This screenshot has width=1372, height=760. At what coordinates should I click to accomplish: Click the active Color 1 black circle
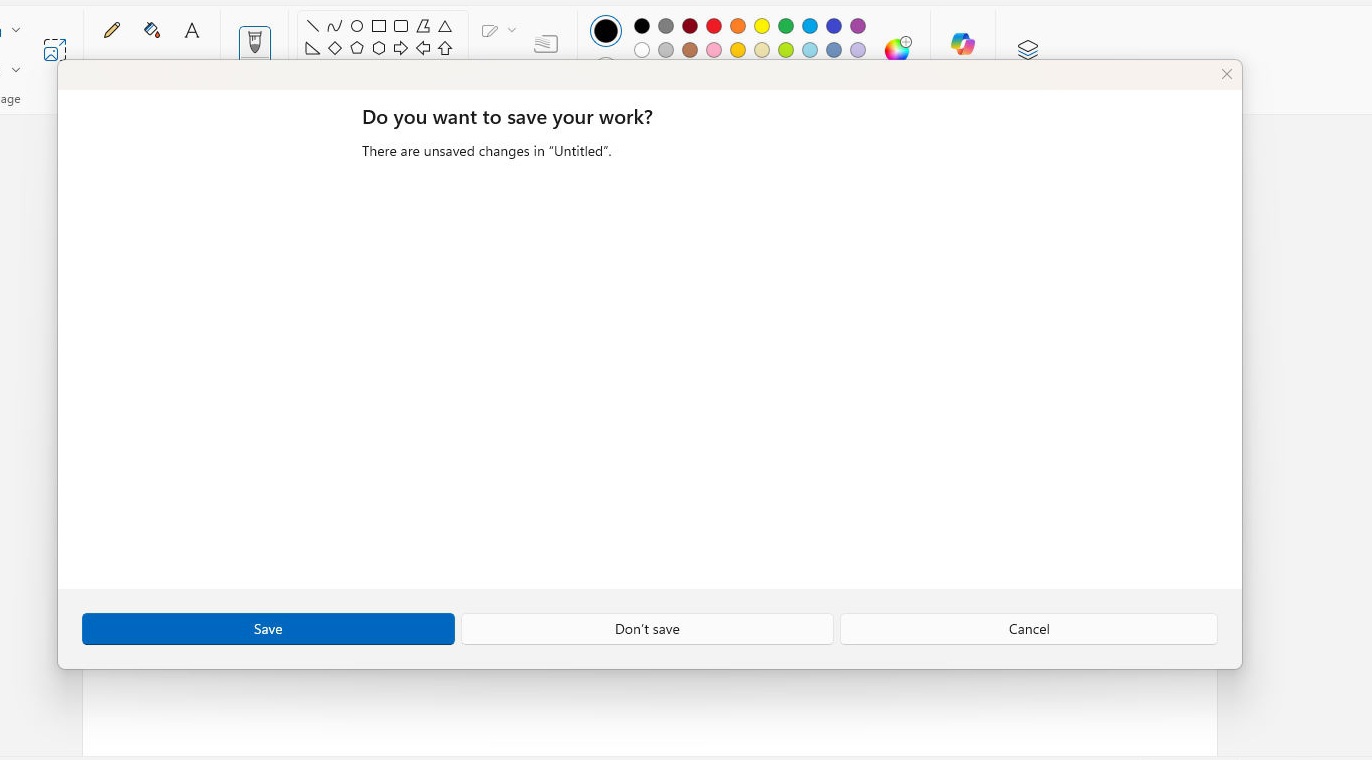[x=606, y=31]
